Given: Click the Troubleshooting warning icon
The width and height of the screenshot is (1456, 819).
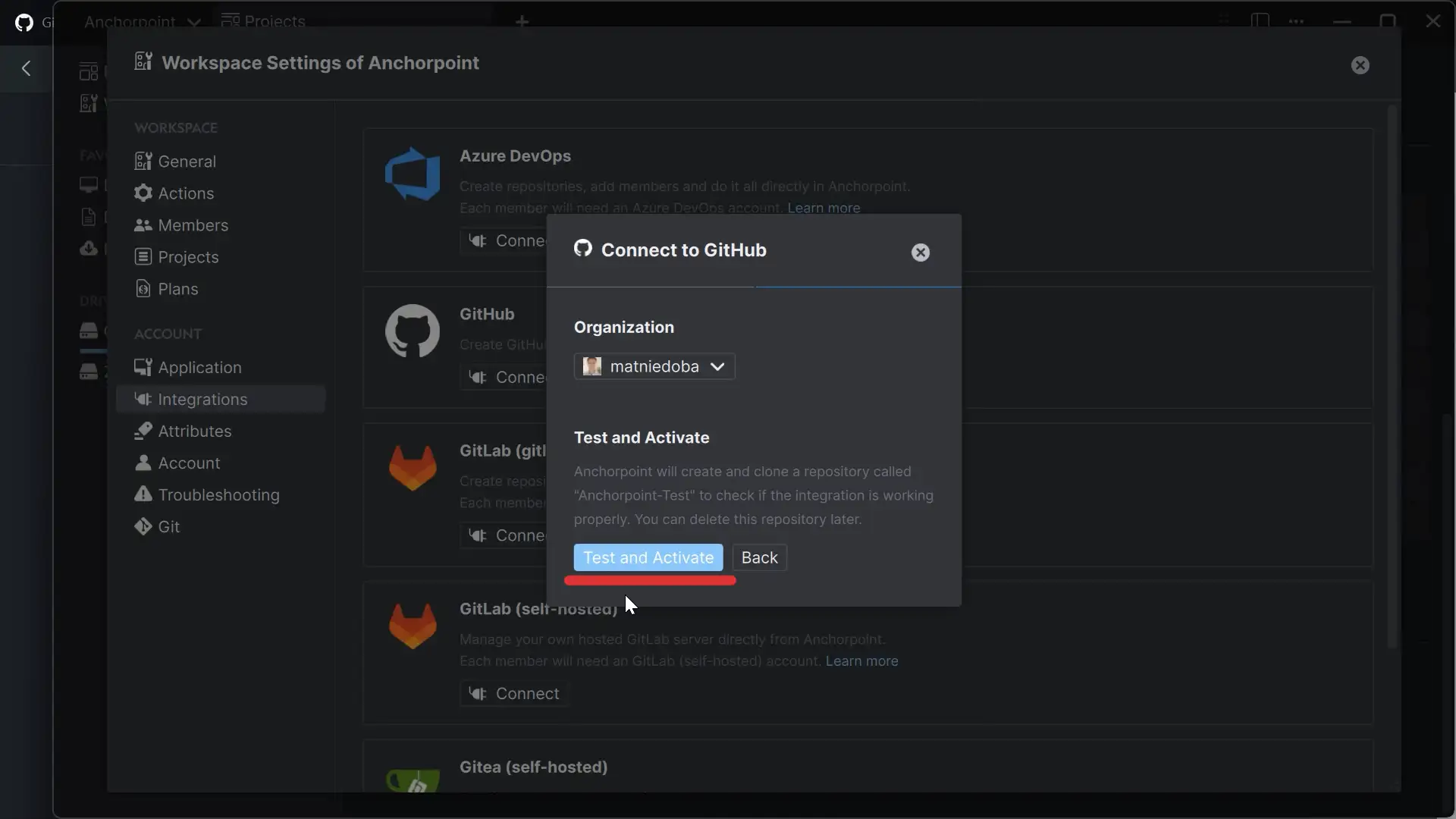Looking at the screenshot, I should pyautogui.click(x=143, y=494).
